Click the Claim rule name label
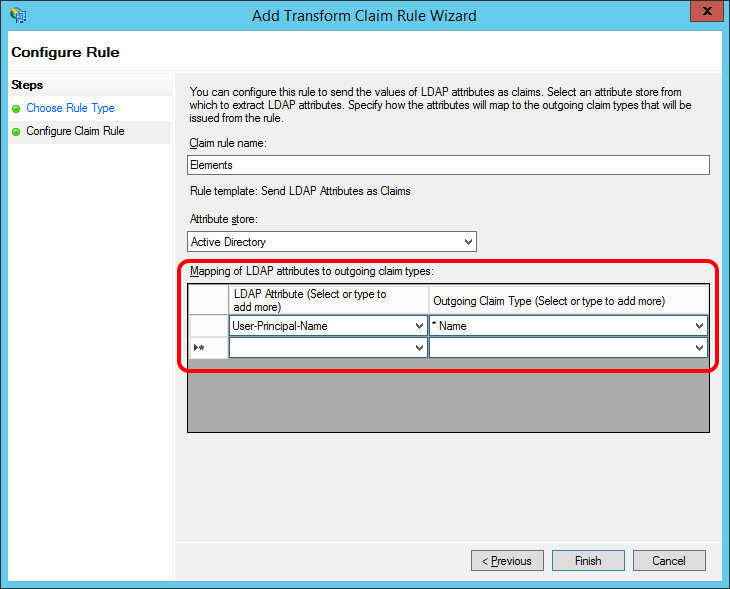Image resolution: width=730 pixels, height=589 pixels. 228,143
